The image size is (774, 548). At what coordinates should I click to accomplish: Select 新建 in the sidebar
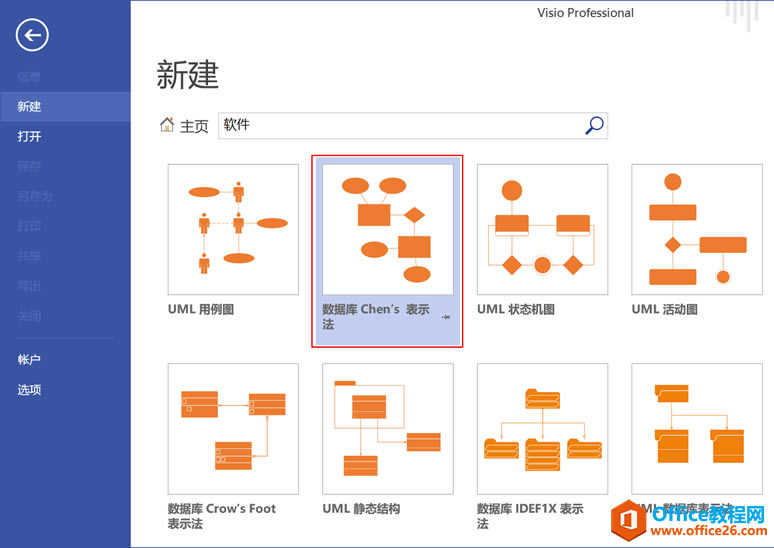(65, 107)
